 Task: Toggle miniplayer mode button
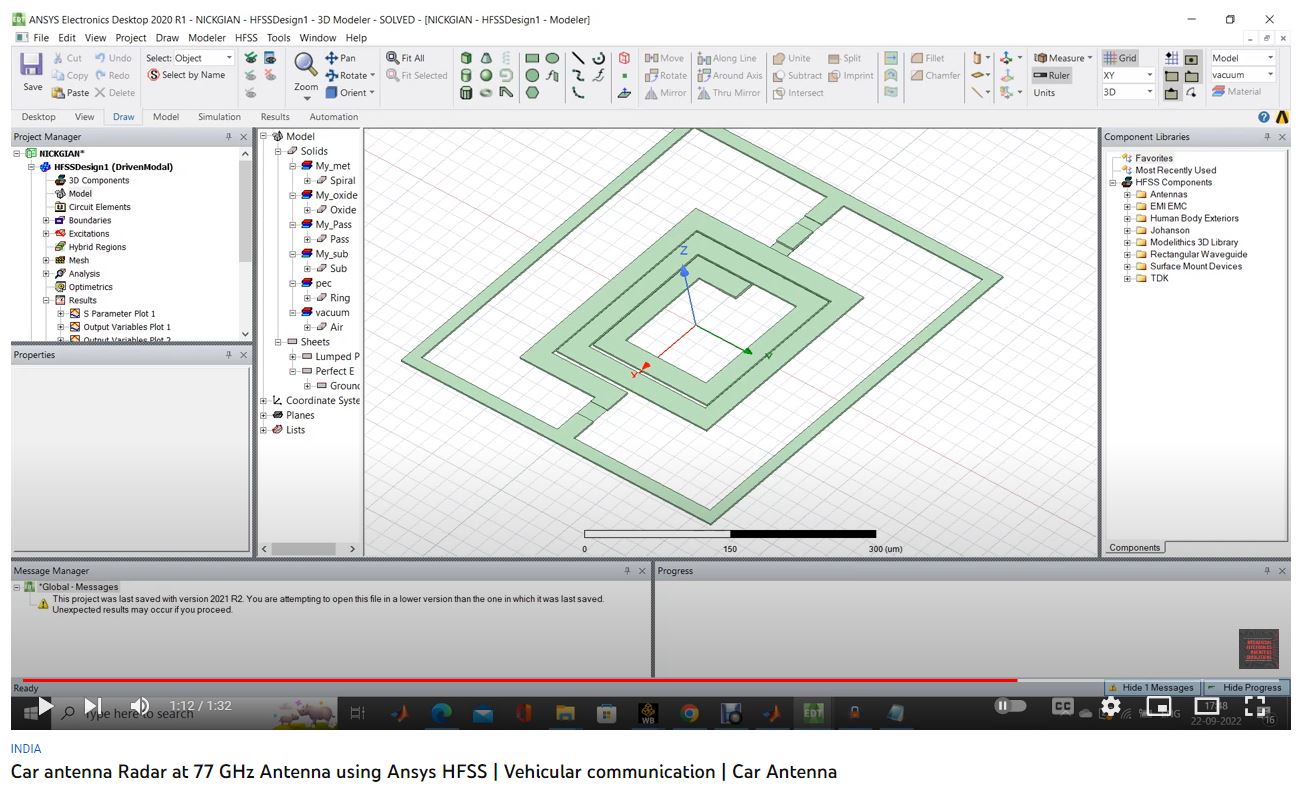click(x=1158, y=706)
